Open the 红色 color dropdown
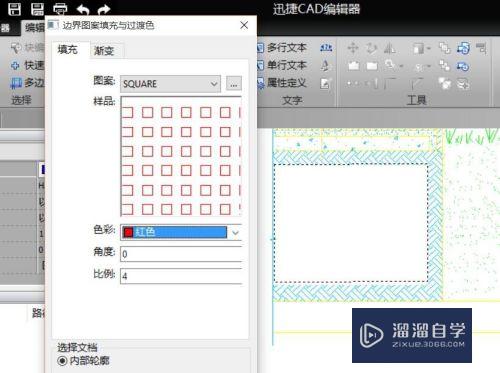 (x=236, y=232)
